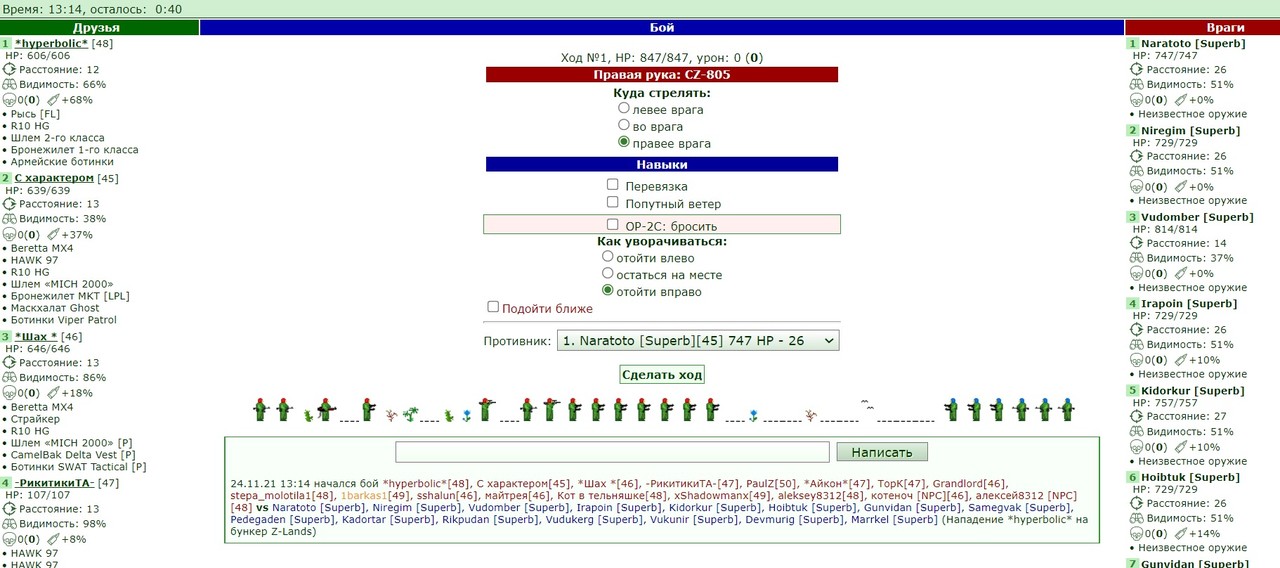
Task: Click skull kills icon under *hyperbolic*
Action: 10,100
